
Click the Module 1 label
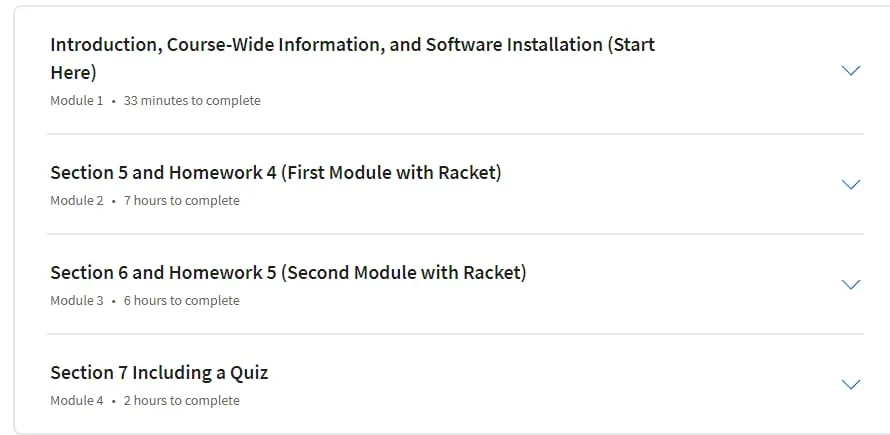77,101
